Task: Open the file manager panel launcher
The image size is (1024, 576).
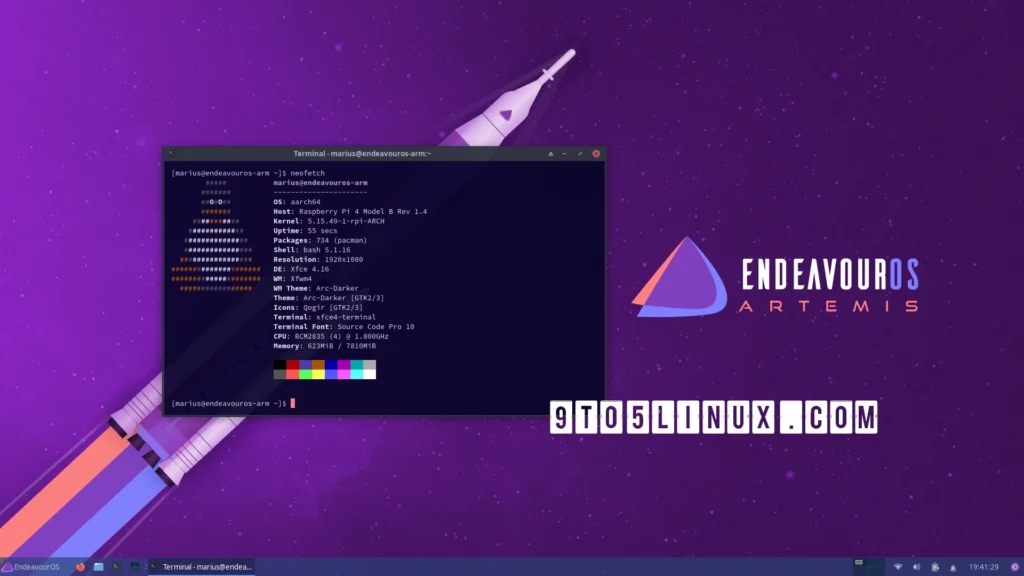Action: (99, 567)
